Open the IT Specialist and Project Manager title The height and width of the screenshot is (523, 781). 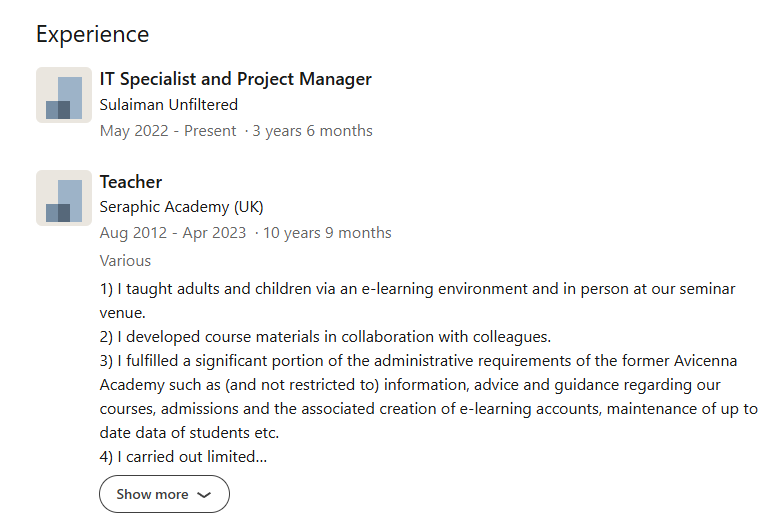235,79
